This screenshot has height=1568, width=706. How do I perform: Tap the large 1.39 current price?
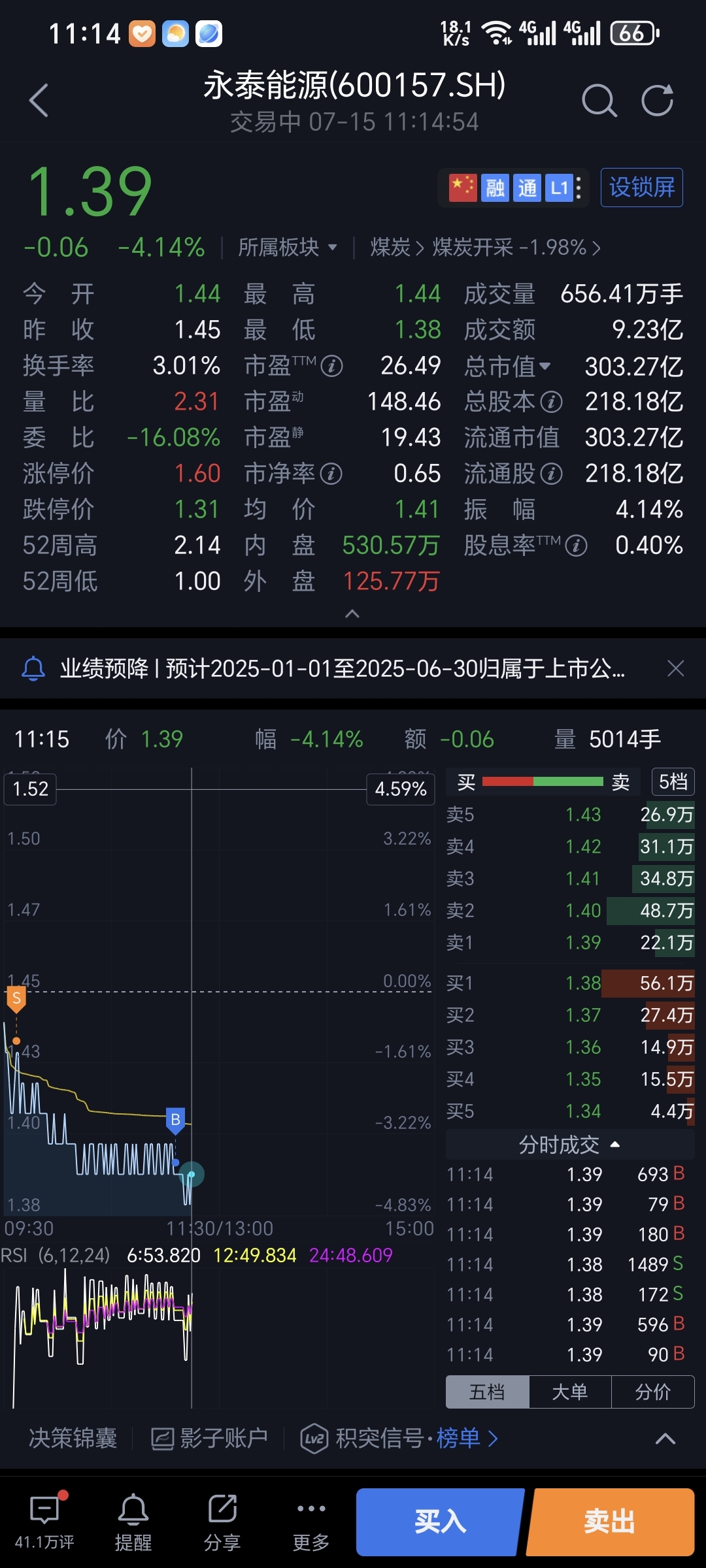coord(90,191)
